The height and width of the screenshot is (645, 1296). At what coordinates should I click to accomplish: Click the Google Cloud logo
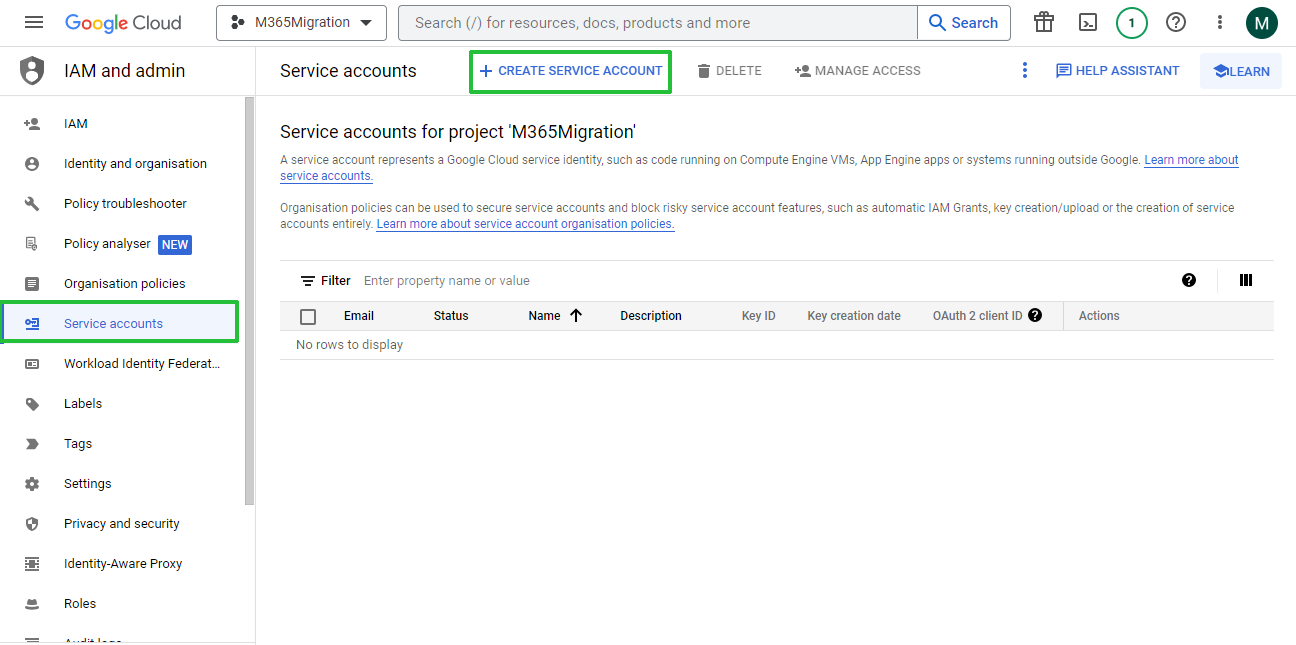tap(123, 22)
